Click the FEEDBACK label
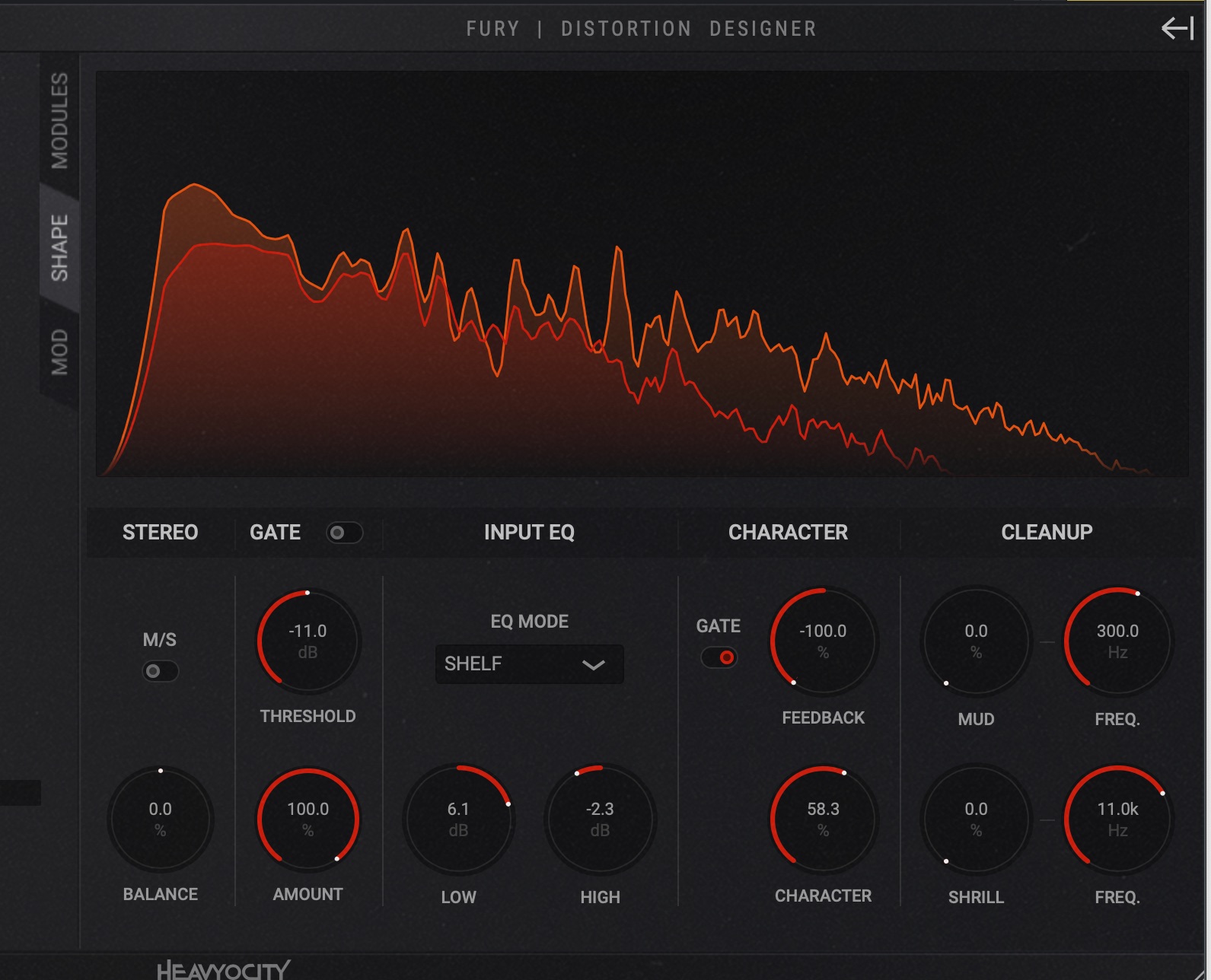The height and width of the screenshot is (980, 1211). pyautogui.click(x=823, y=717)
